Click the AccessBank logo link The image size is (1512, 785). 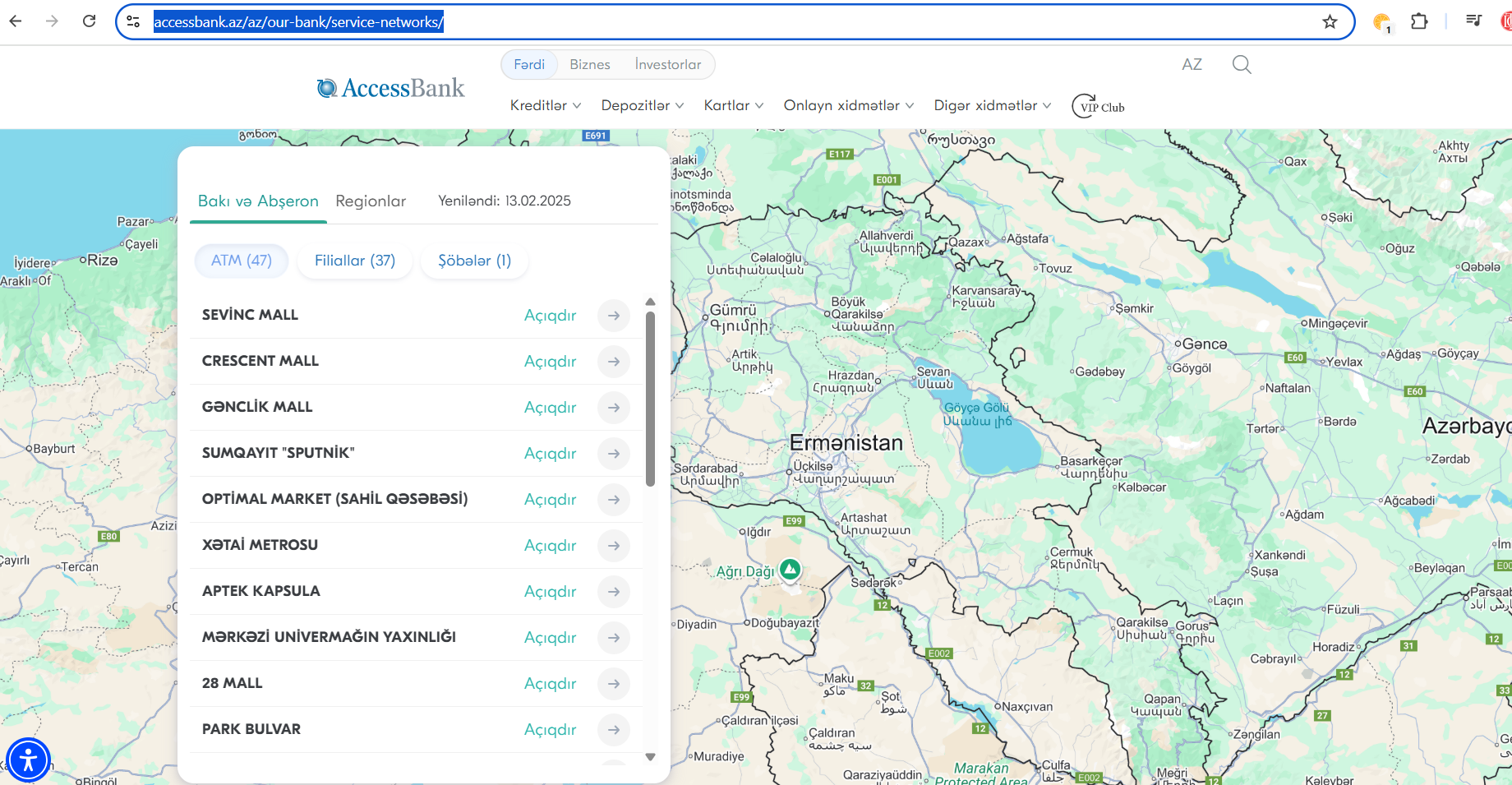(x=391, y=88)
